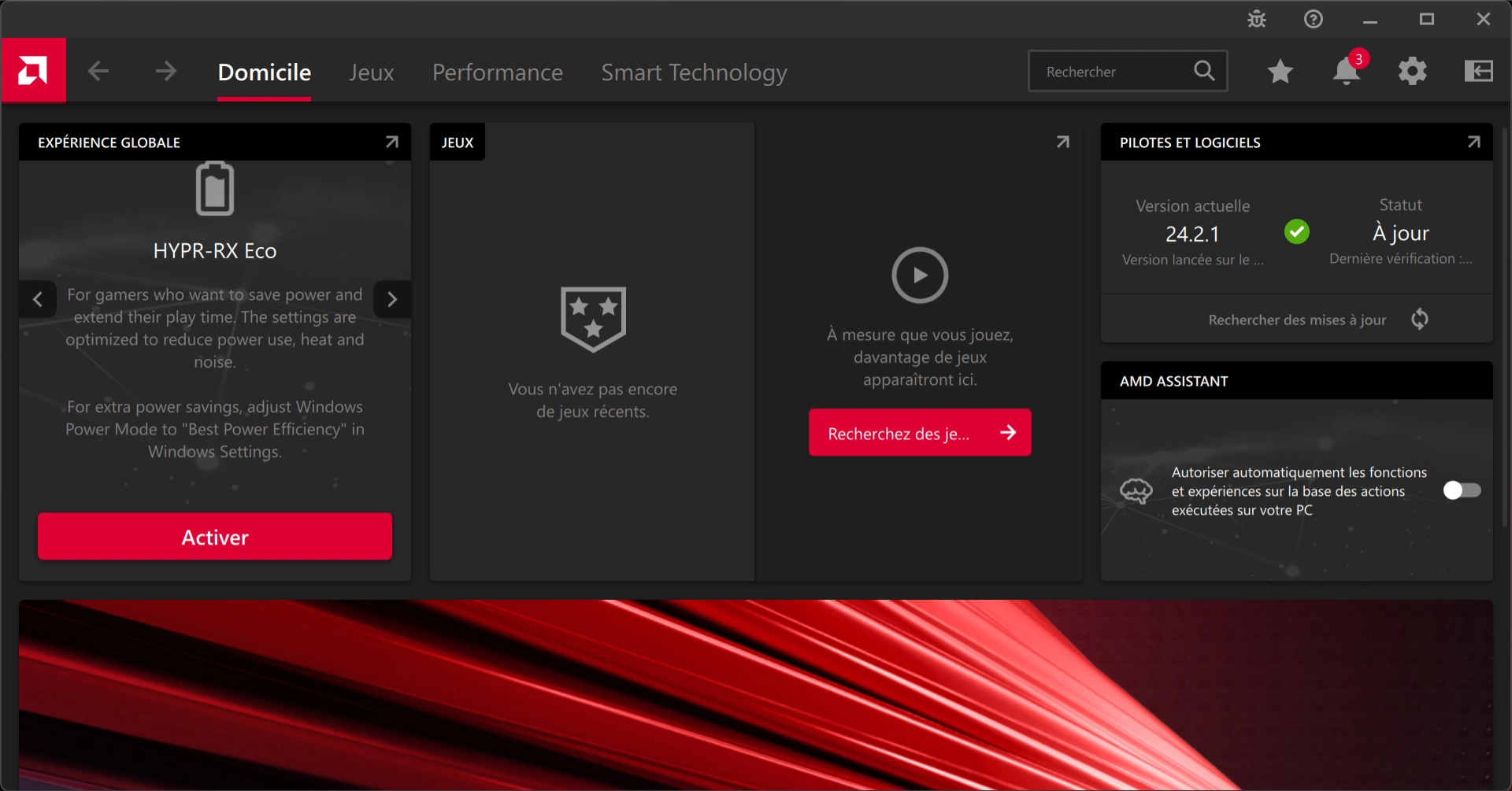
Task: Click Rechercher des mises à jour
Action: pos(1297,320)
